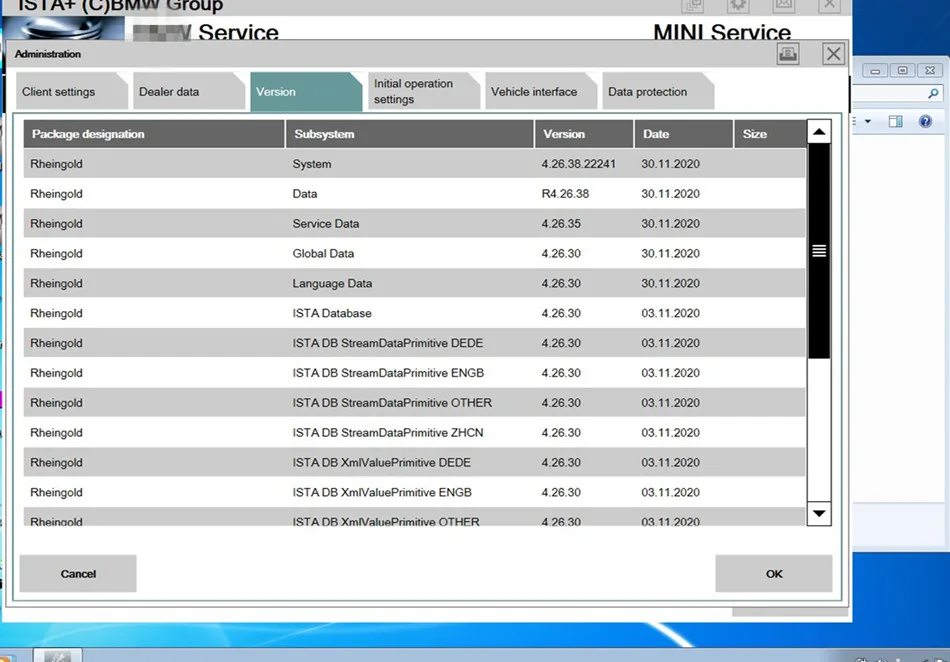The image size is (950, 662).
Task: Click the Data subsystem cell
Action: click(x=305, y=194)
